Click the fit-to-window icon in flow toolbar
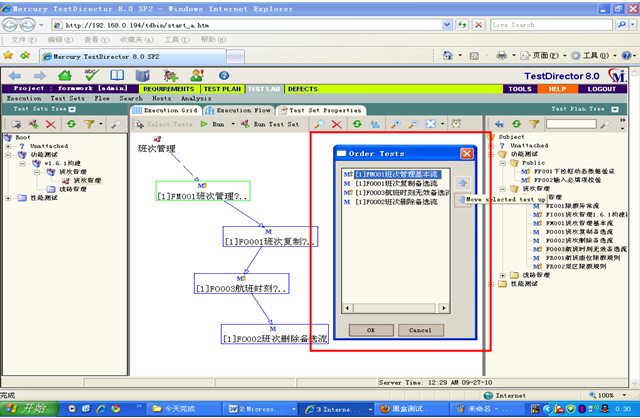Screen dimensions: 640x418 point(431,124)
